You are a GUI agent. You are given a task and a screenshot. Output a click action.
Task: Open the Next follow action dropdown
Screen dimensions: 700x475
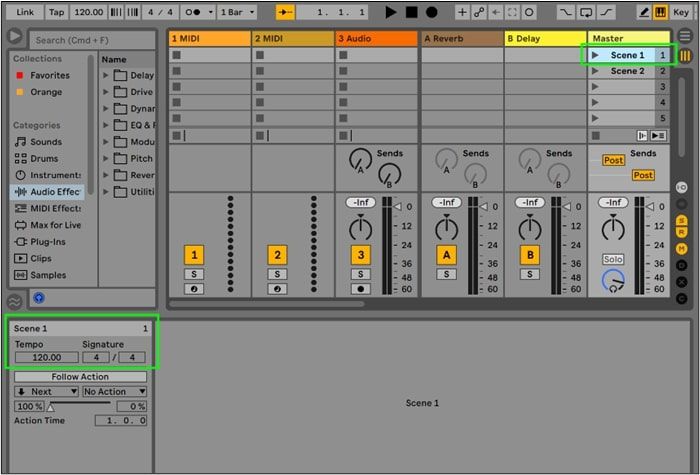(x=46, y=392)
